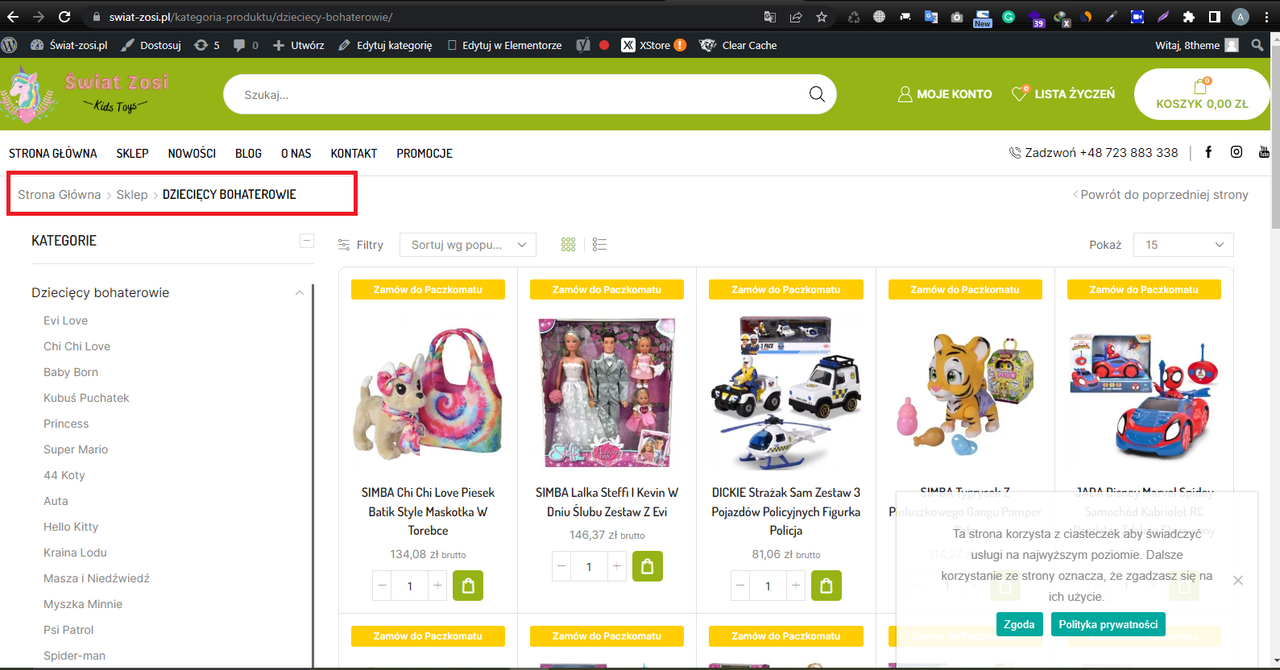Decrease quantity for Lalka Steffi I Kevin
1280x670 pixels.
click(561, 567)
